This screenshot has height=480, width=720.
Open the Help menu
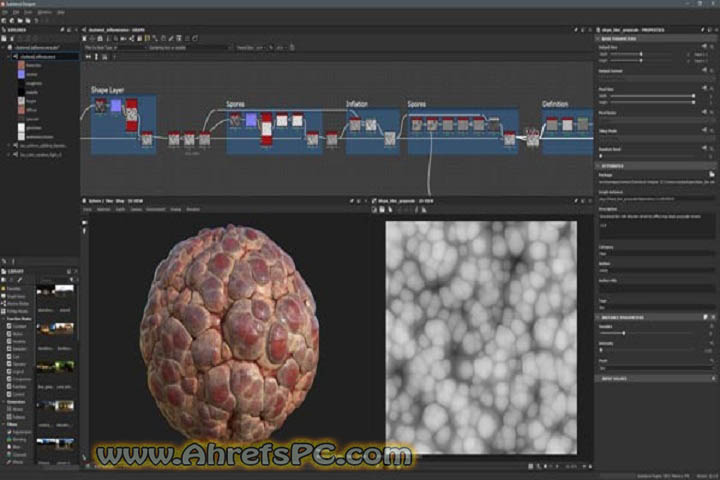coord(61,12)
